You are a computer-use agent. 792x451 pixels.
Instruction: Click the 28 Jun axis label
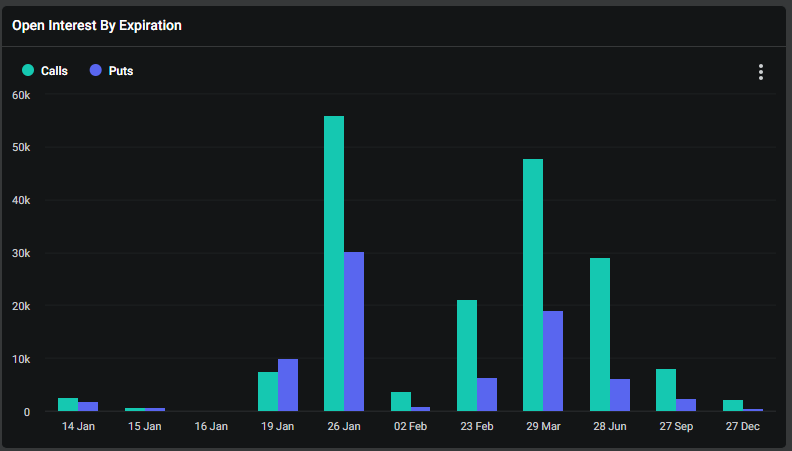pos(610,426)
